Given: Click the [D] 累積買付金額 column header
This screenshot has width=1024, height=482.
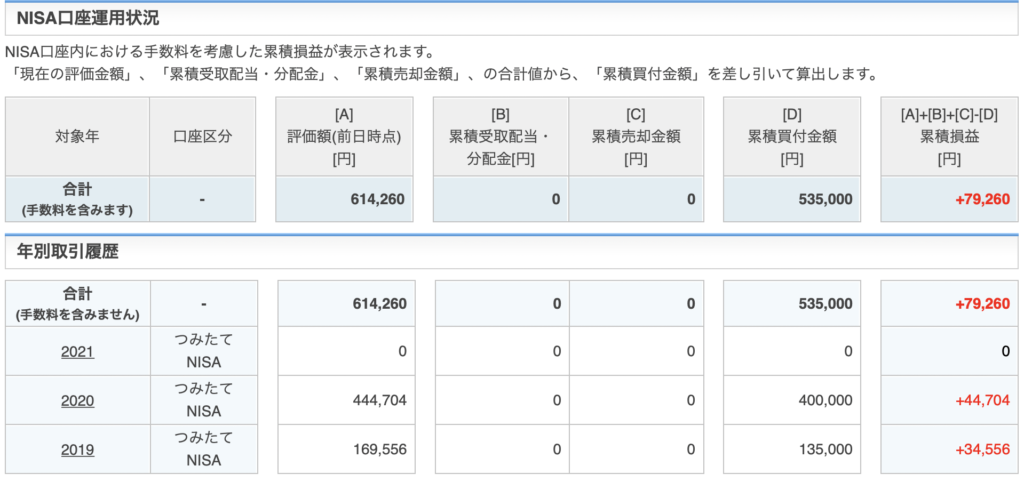Looking at the screenshot, I should 792,136.
